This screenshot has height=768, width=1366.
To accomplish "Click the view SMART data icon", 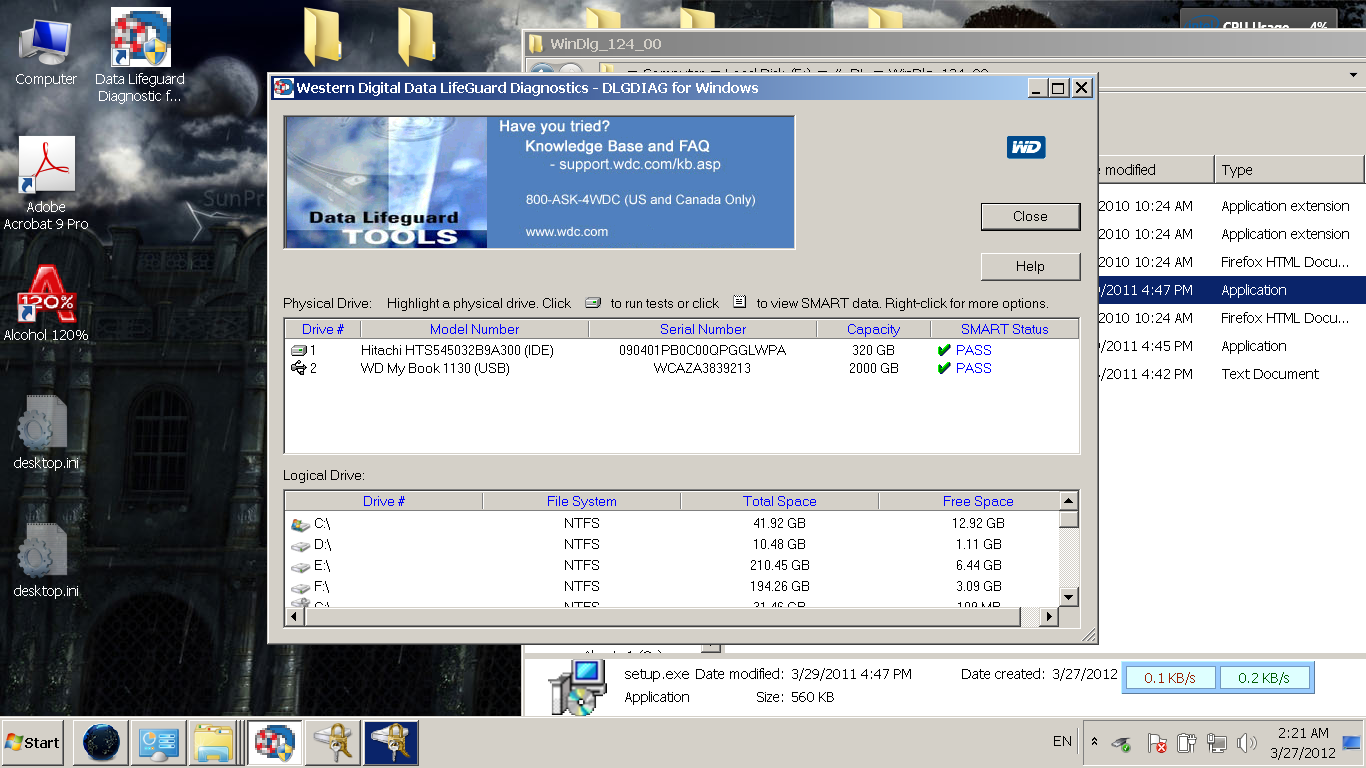I will [739, 302].
